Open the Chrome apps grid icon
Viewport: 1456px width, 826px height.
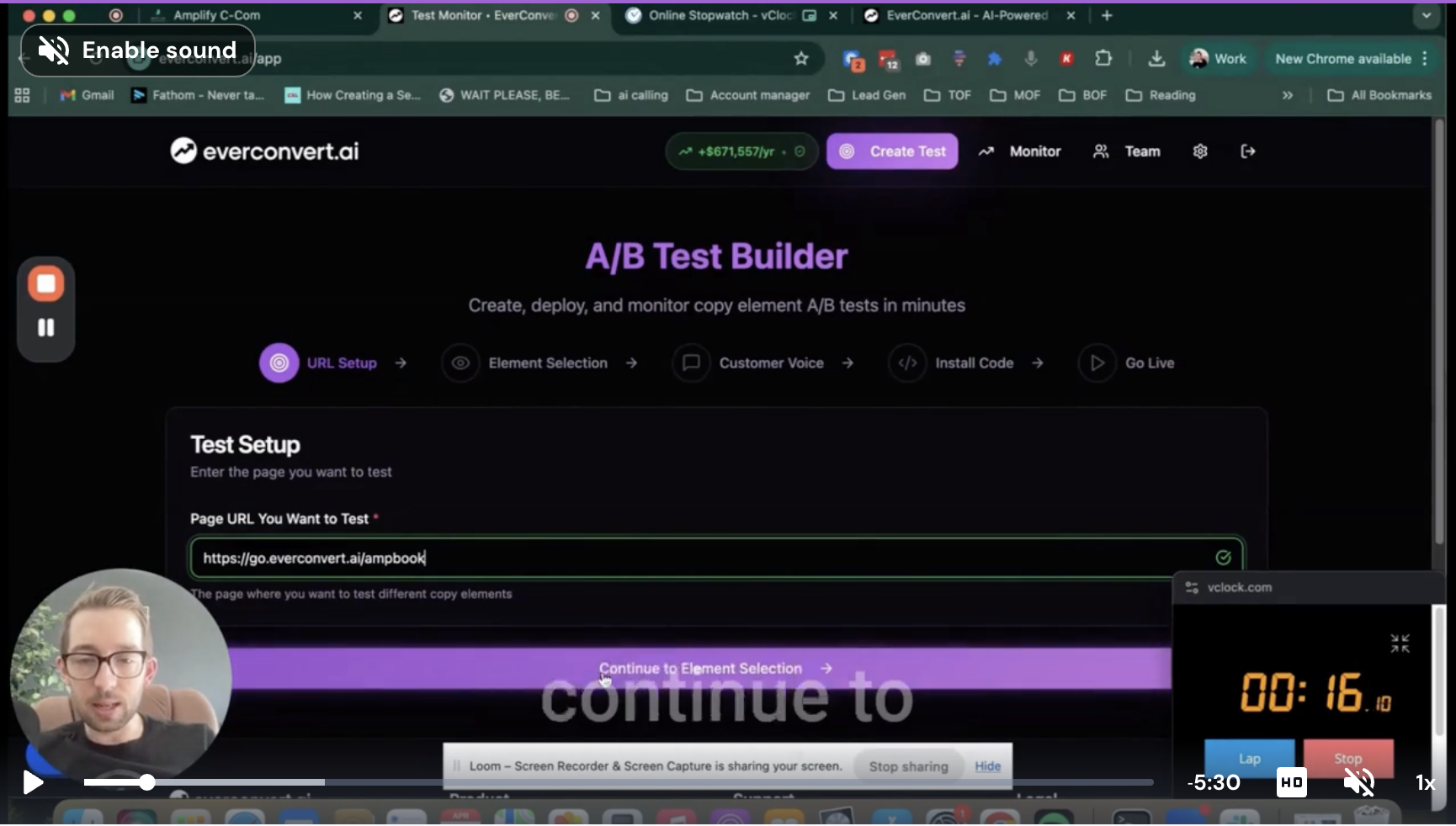pos(22,95)
